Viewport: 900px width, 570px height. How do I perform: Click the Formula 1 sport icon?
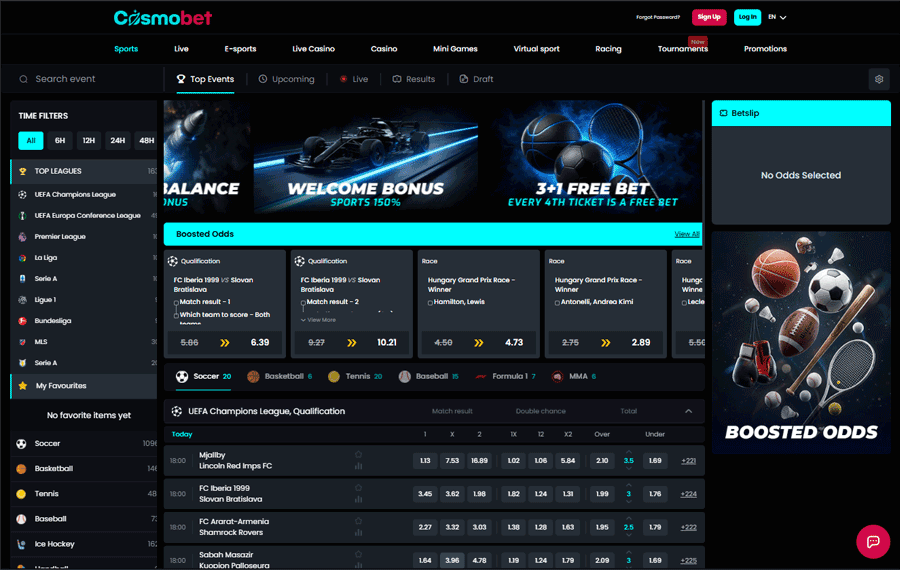[480, 377]
